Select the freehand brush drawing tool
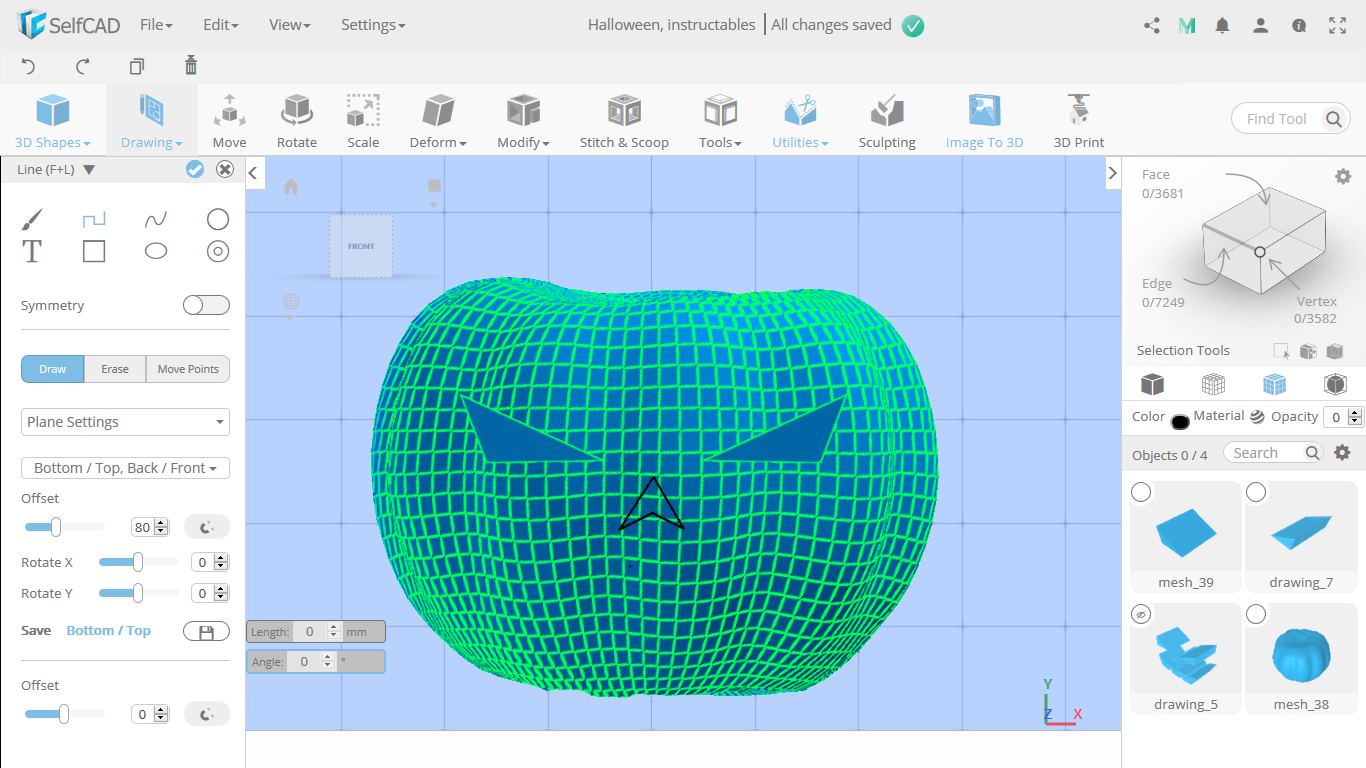Image resolution: width=1366 pixels, height=768 pixels. (32, 219)
